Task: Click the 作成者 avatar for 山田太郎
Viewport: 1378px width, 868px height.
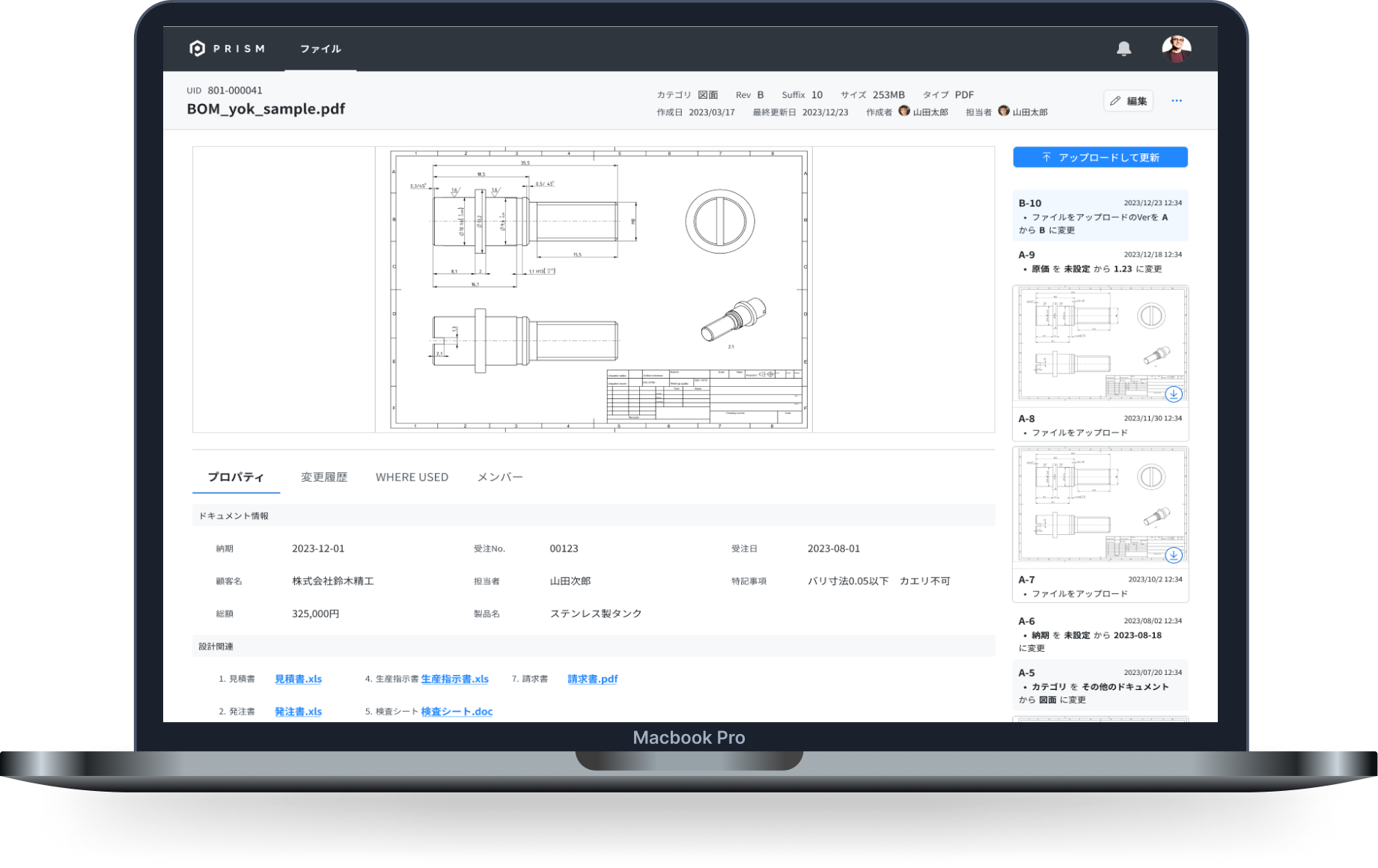Action: 904,111
